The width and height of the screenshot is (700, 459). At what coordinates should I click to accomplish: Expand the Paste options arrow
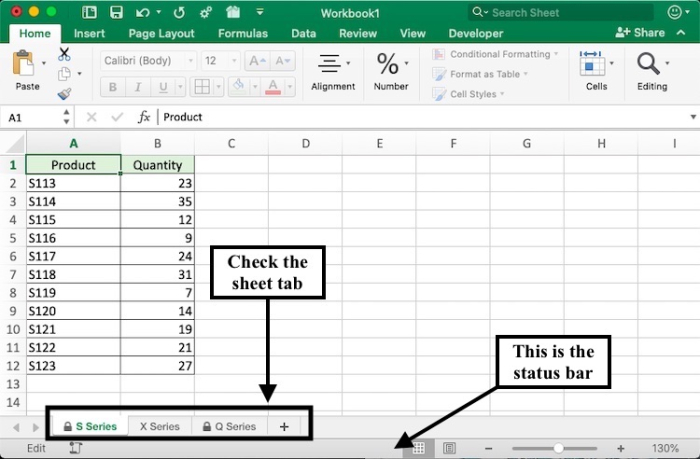[x=44, y=63]
